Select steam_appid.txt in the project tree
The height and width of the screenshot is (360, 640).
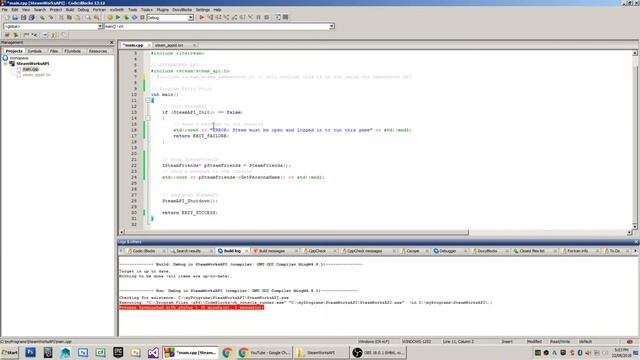click(37, 75)
